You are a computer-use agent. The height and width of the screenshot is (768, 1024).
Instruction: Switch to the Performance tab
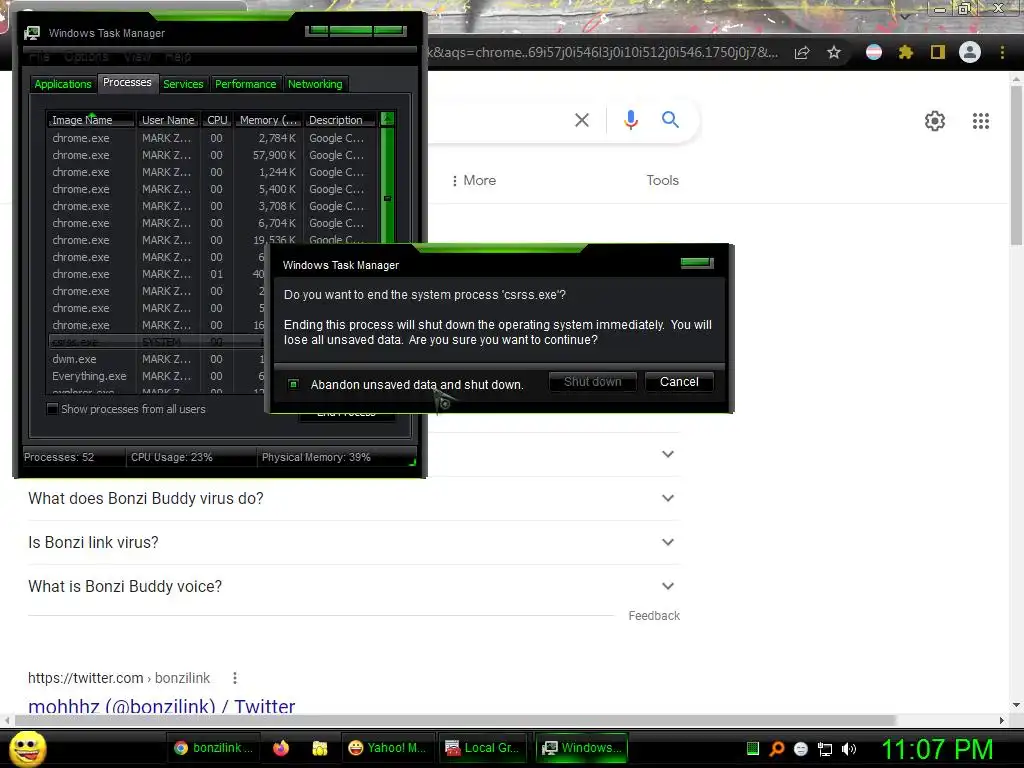point(246,84)
